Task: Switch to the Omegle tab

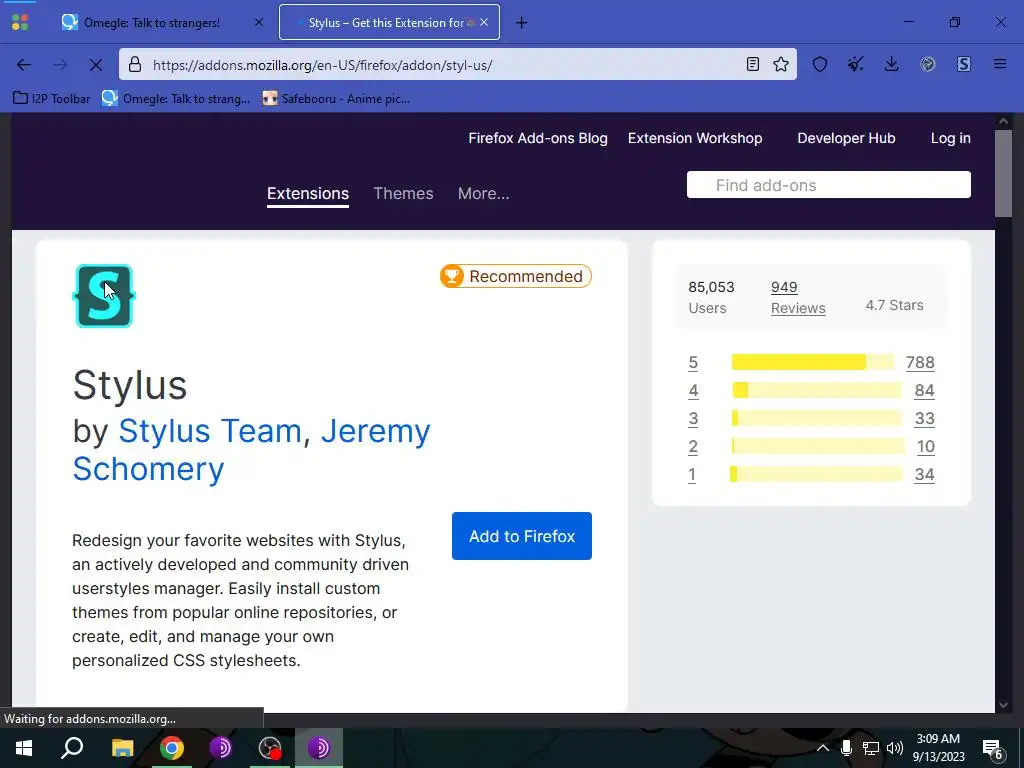Action: (163, 22)
